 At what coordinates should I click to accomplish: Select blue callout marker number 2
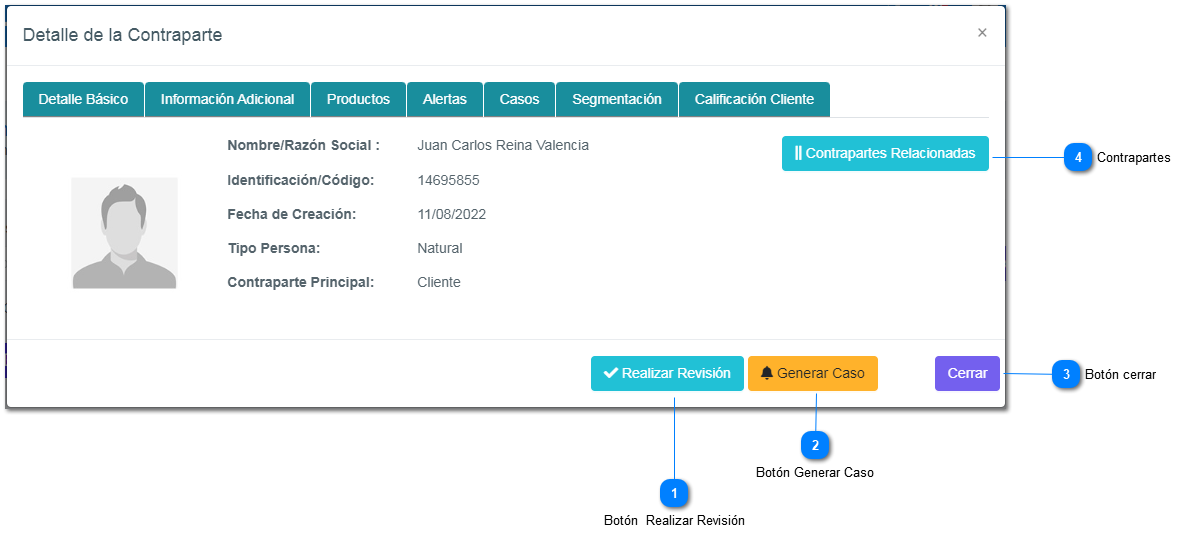click(815, 444)
